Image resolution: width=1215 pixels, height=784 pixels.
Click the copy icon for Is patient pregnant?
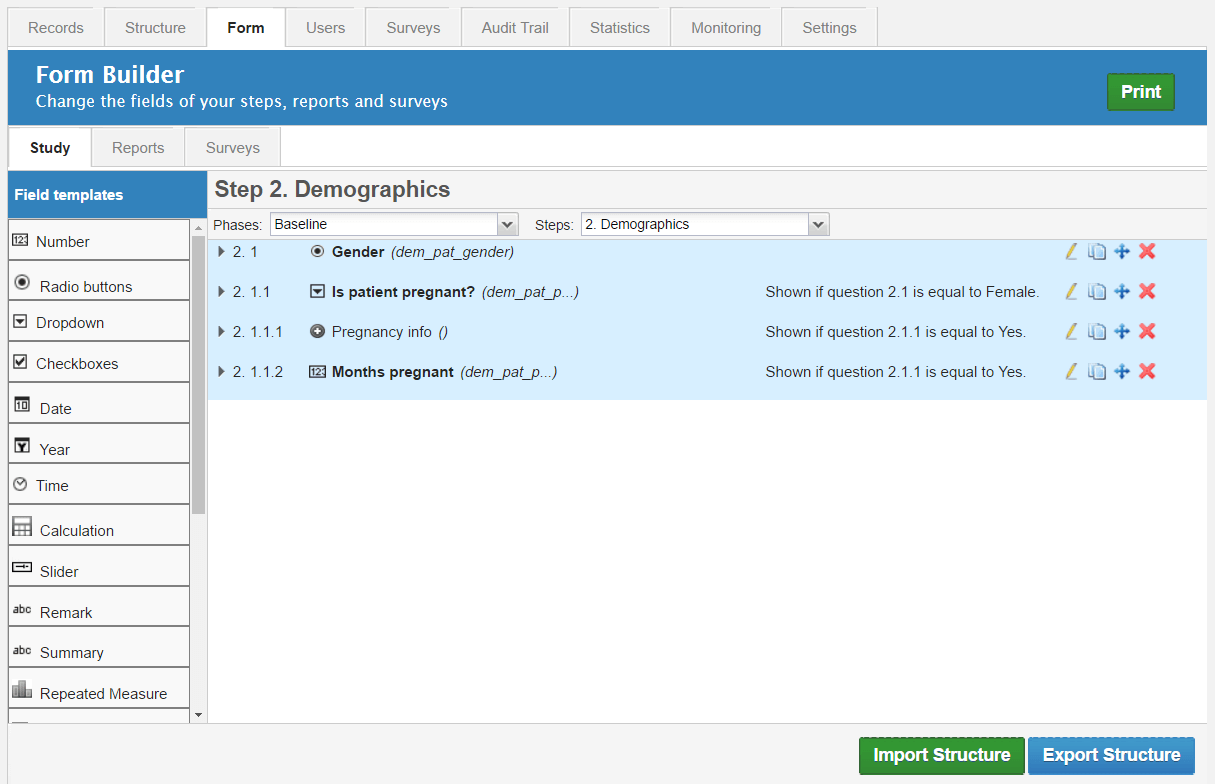[x=1097, y=292]
